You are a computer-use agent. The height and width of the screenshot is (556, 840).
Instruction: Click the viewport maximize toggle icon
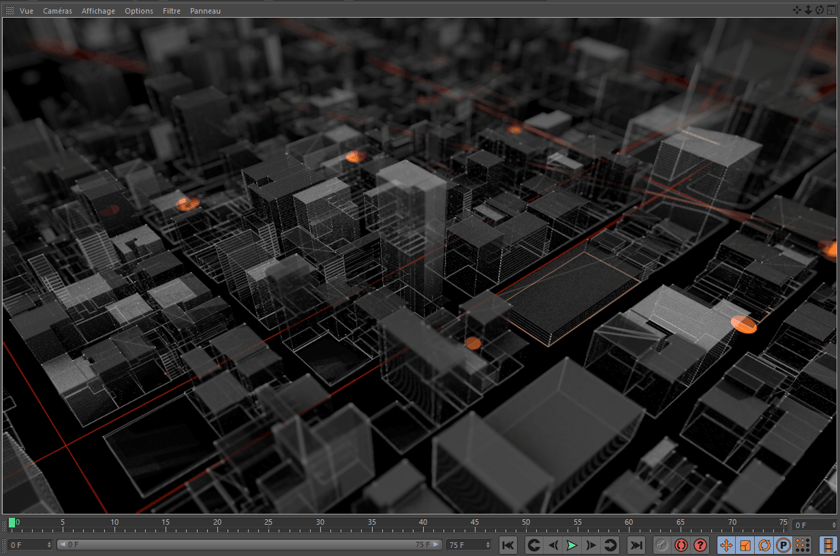click(x=831, y=10)
